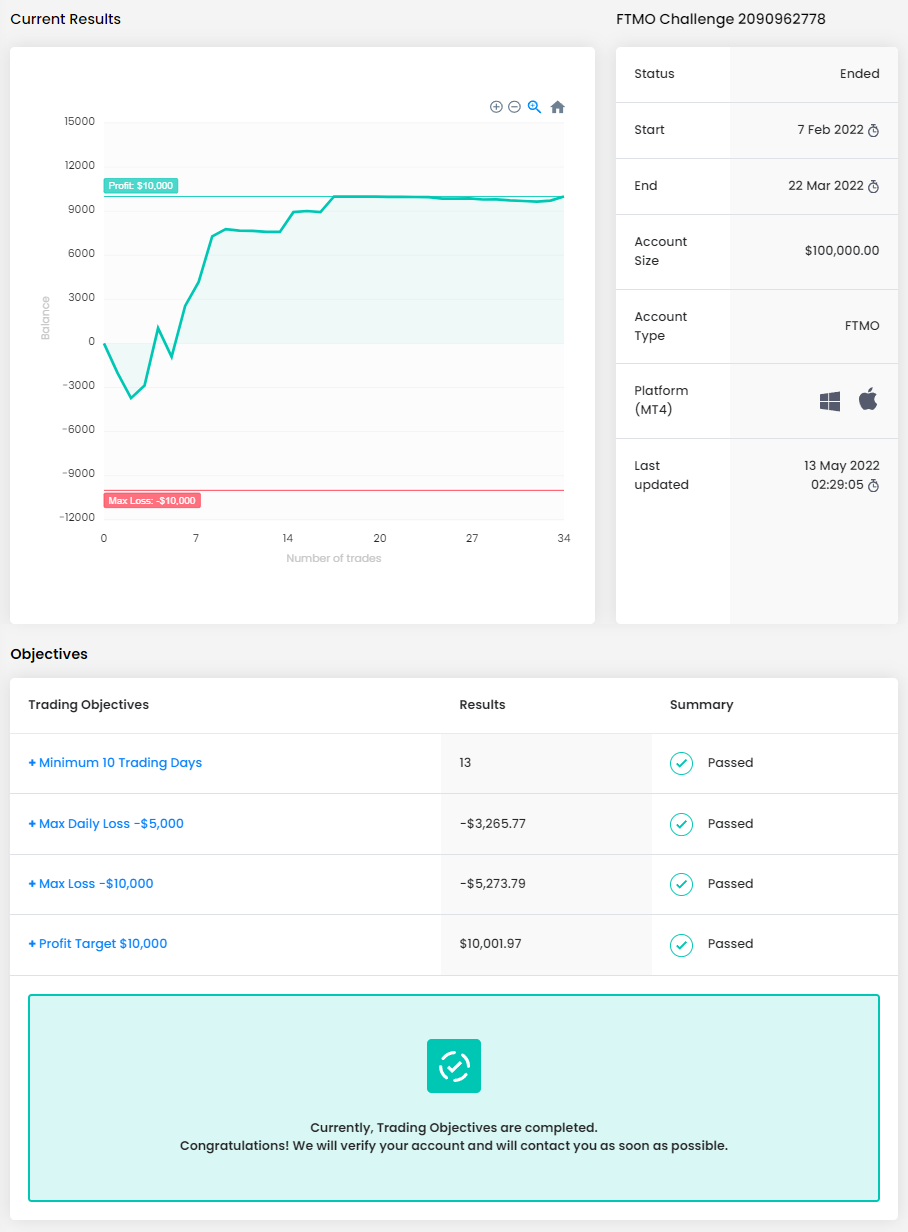
Task: Click the Apple platform icon
Action: (868, 400)
